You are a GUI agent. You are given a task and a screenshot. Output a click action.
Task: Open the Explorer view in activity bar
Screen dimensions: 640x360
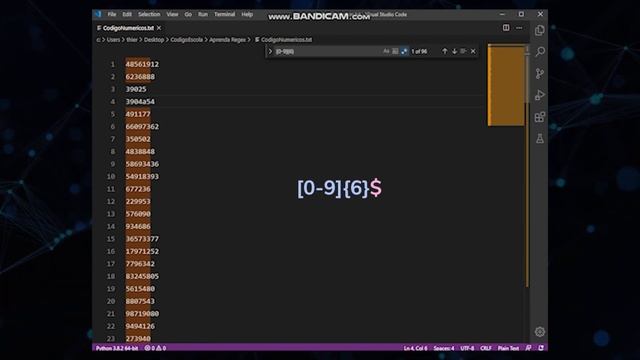540,30
